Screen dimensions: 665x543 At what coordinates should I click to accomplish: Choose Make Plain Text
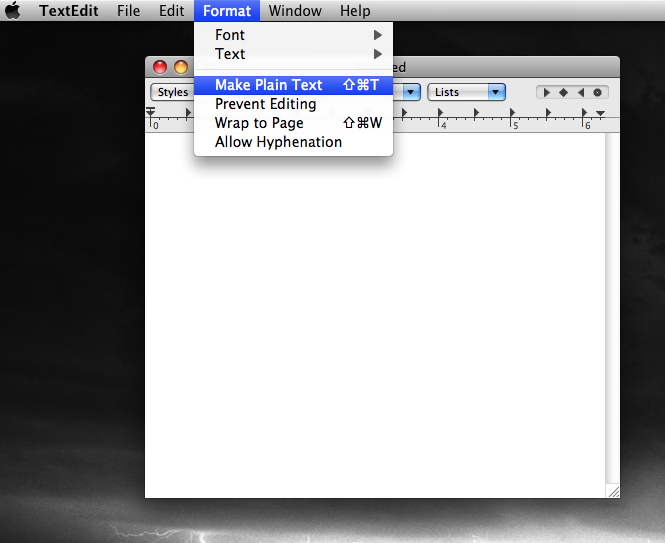293,85
